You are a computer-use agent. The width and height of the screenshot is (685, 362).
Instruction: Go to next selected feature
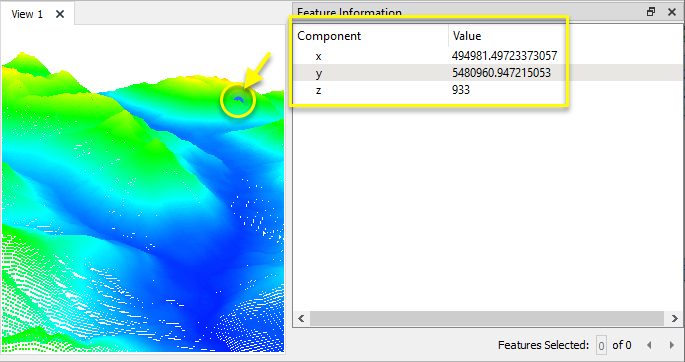pos(672,345)
